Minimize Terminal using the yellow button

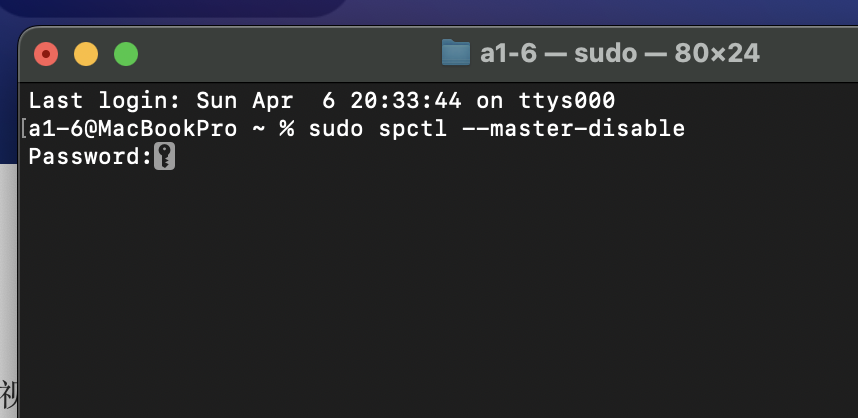pyautogui.click(x=86, y=54)
